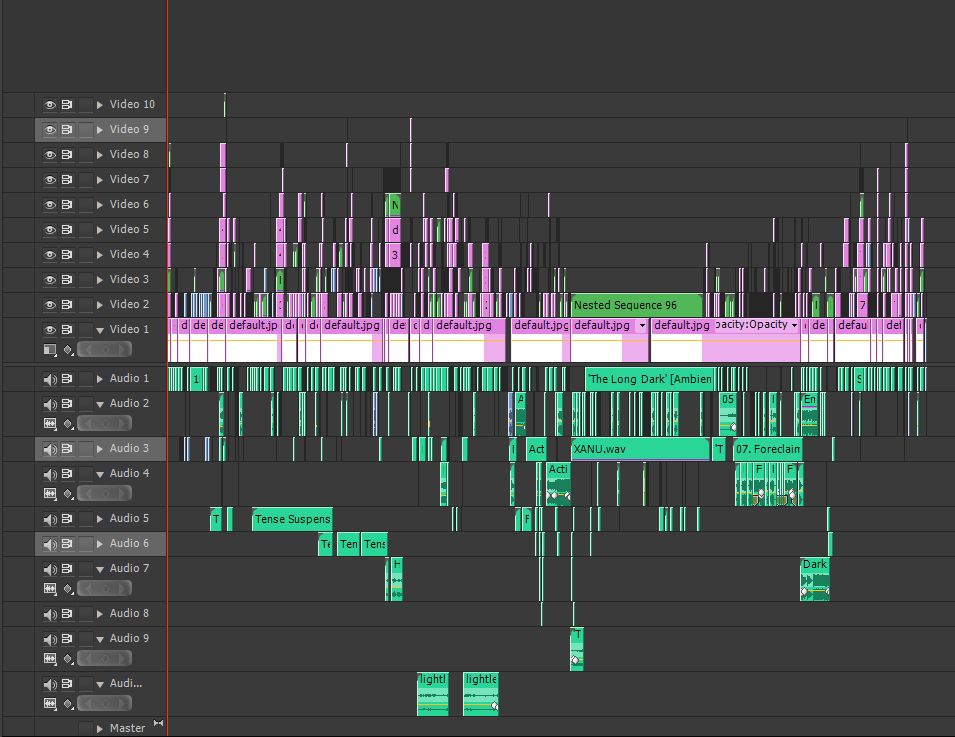The height and width of the screenshot is (737, 955).
Task: Select the 07. Foreclaim audio clip
Action: (x=768, y=449)
